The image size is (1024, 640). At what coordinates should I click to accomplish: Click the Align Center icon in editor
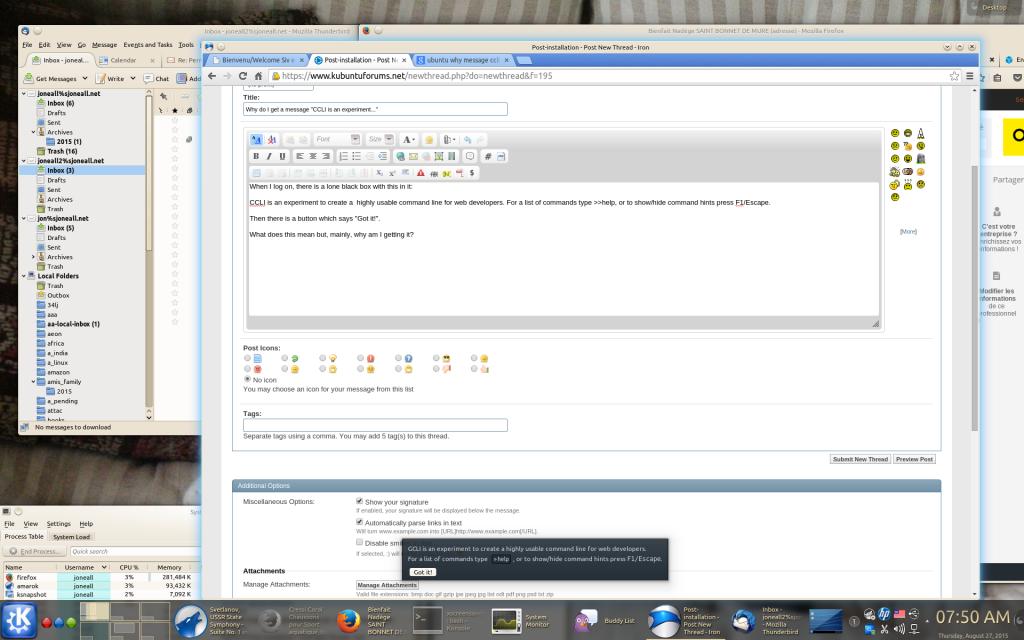click(x=313, y=156)
